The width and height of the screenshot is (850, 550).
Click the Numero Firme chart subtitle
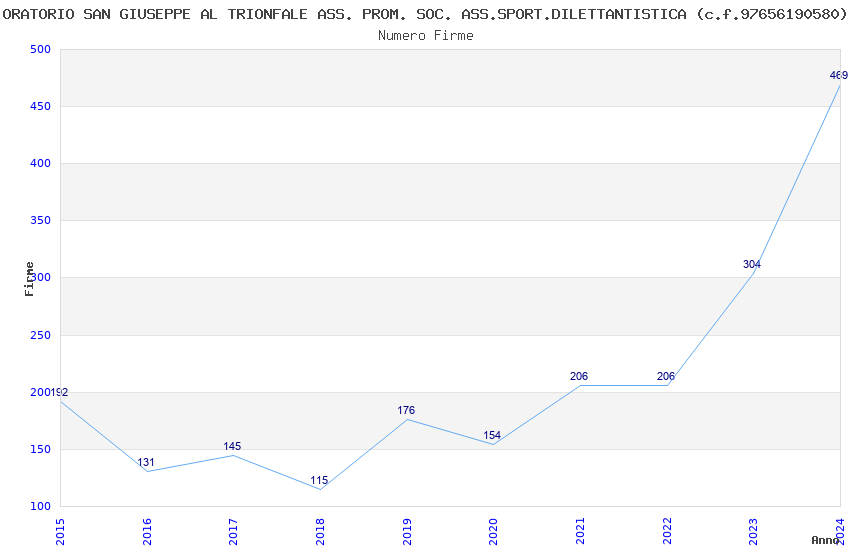coord(425,35)
